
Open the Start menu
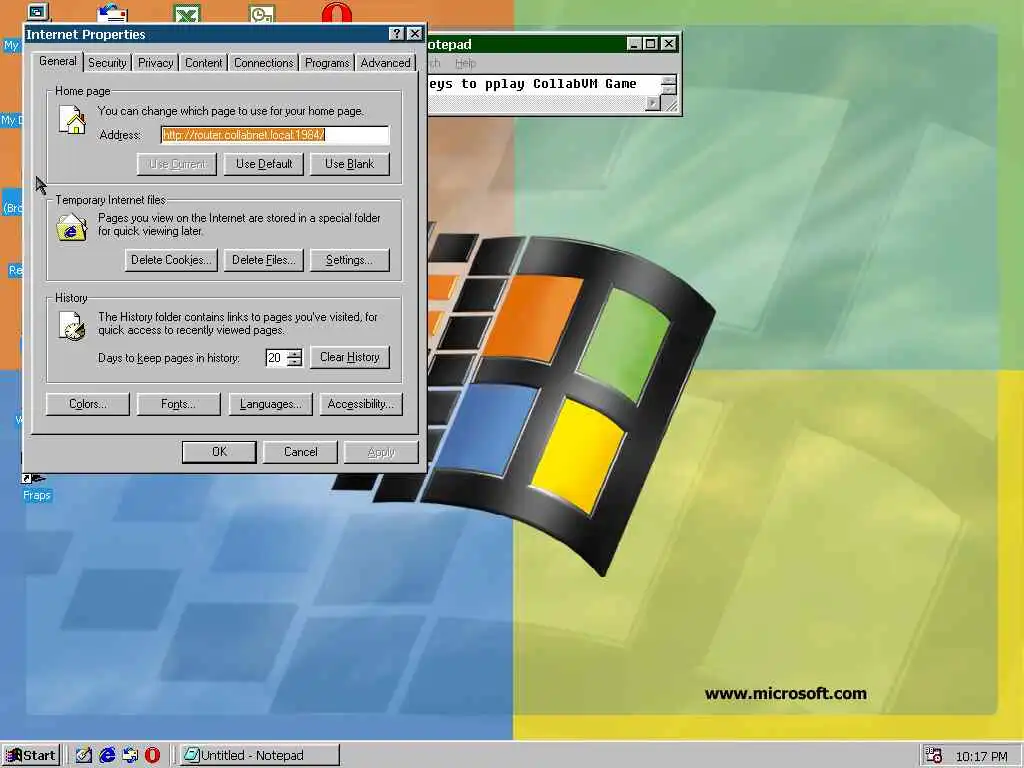click(31, 756)
